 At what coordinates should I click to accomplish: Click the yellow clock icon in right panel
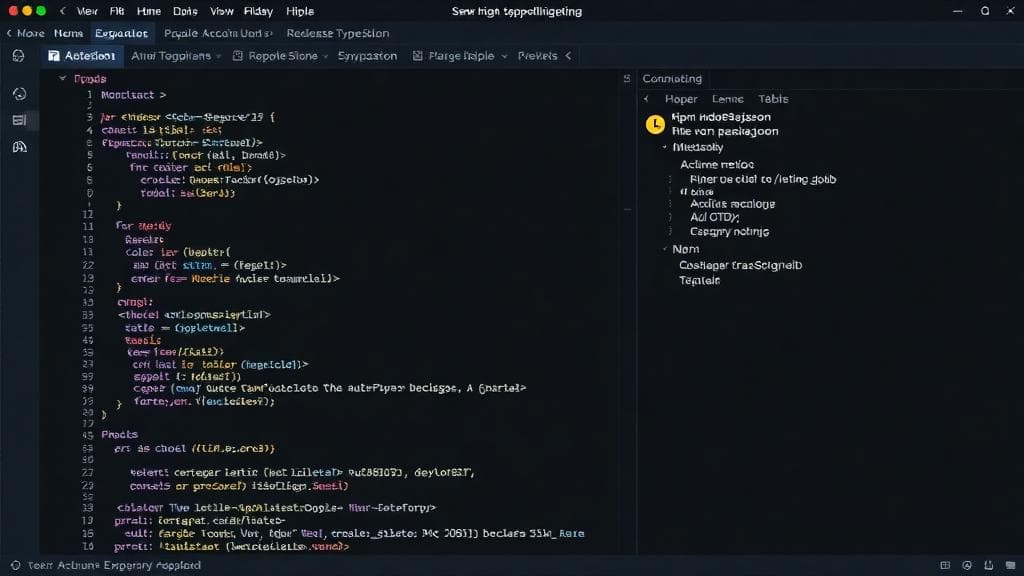[x=654, y=124]
